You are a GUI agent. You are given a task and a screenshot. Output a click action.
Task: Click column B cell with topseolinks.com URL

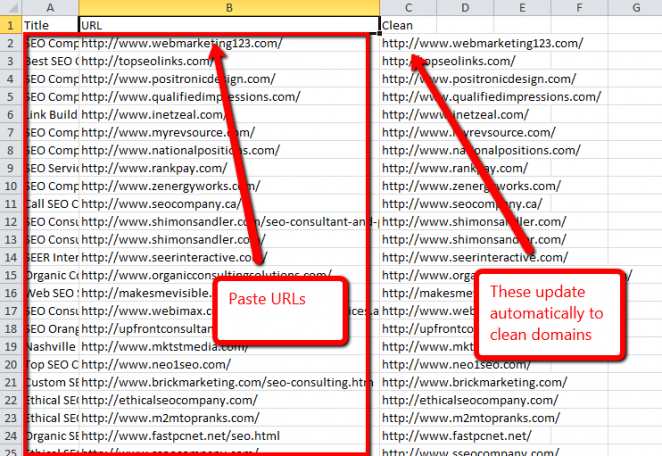coord(229,61)
